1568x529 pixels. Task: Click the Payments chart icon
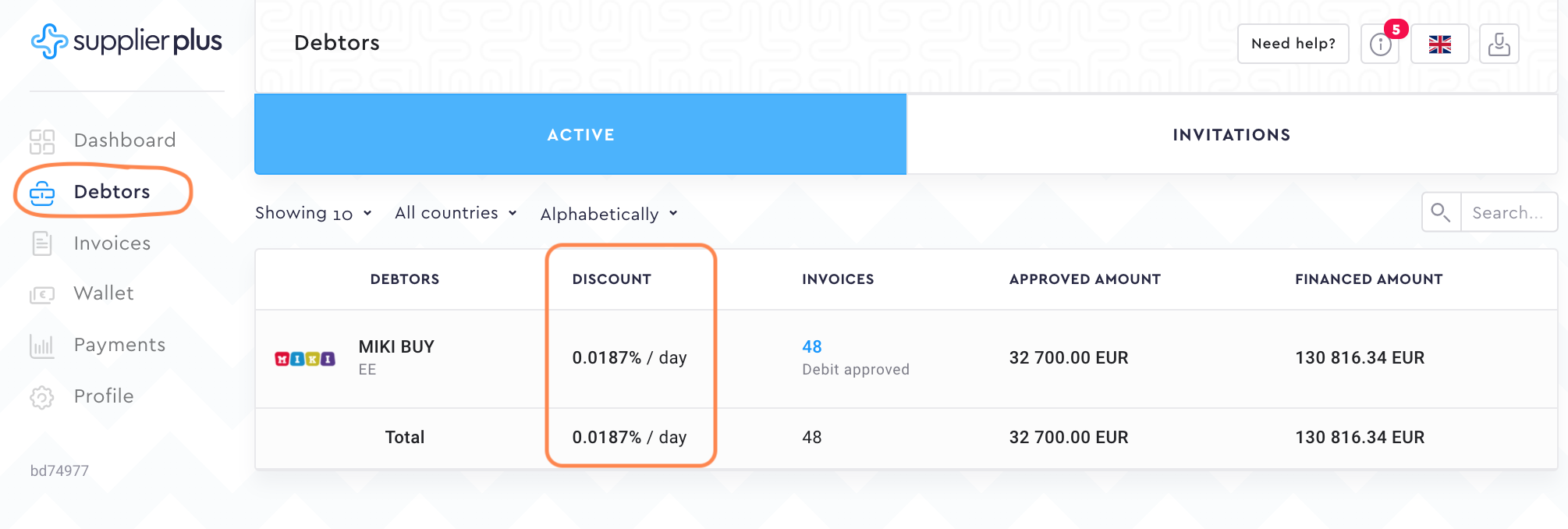point(42,346)
